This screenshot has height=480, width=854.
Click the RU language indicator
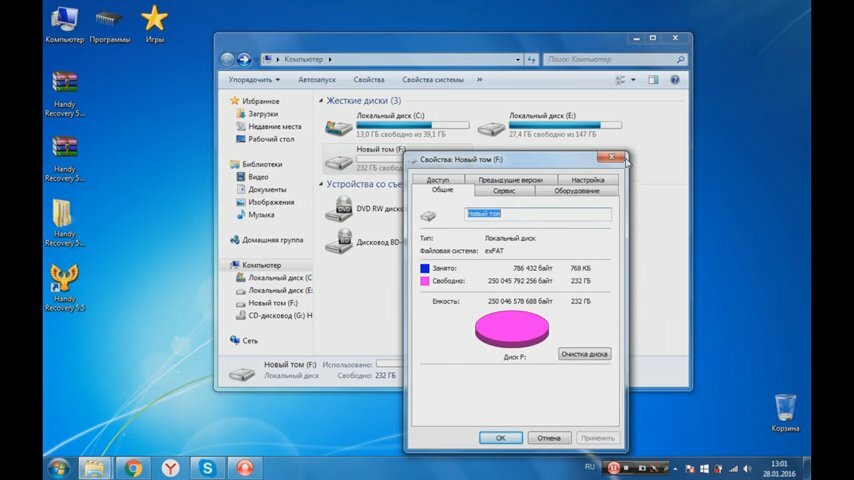[590, 467]
